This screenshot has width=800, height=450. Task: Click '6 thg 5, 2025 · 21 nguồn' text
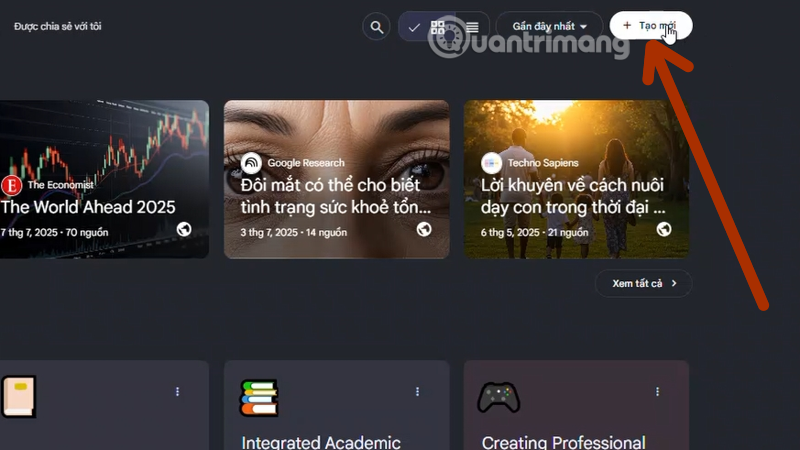[534, 233]
